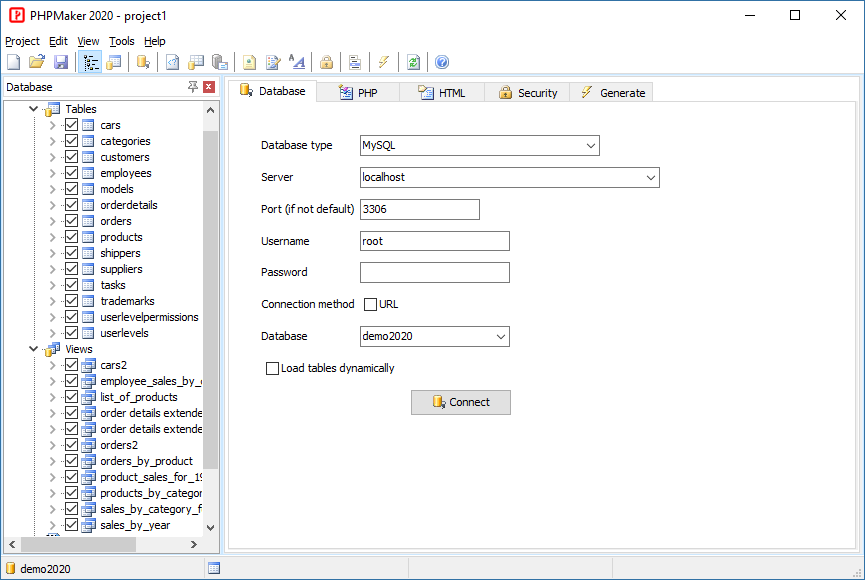Click the cylinder icon beside demo2020 in status bar
This screenshot has height=580, width=865.
(10, 568)
